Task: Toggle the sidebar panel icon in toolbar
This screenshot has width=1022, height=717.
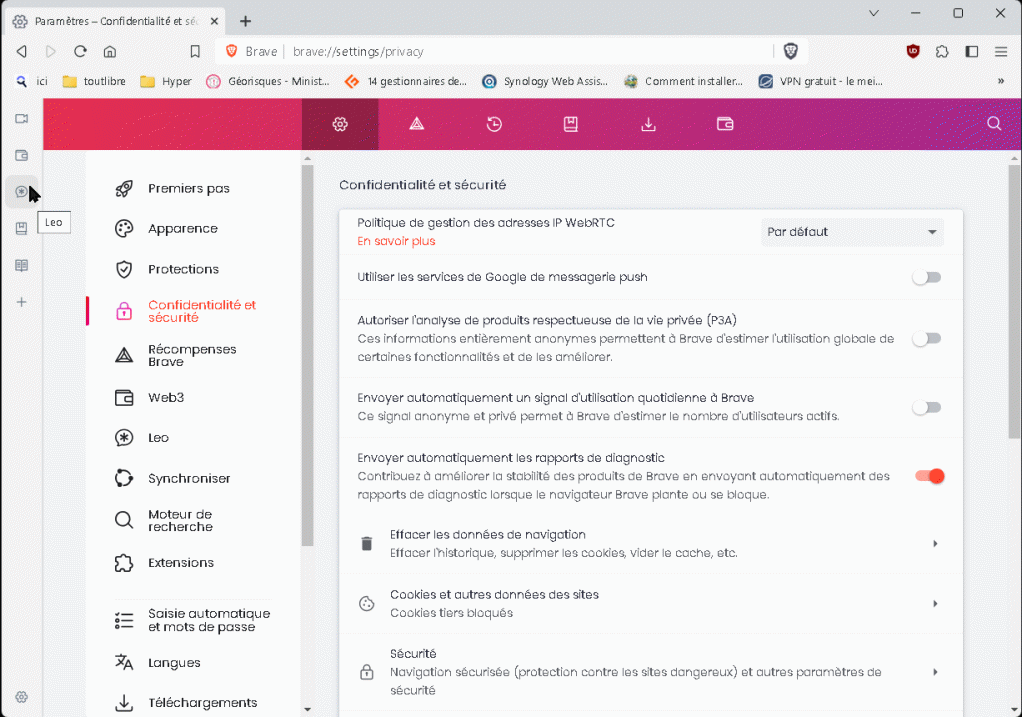Action: tap(972, 51)
